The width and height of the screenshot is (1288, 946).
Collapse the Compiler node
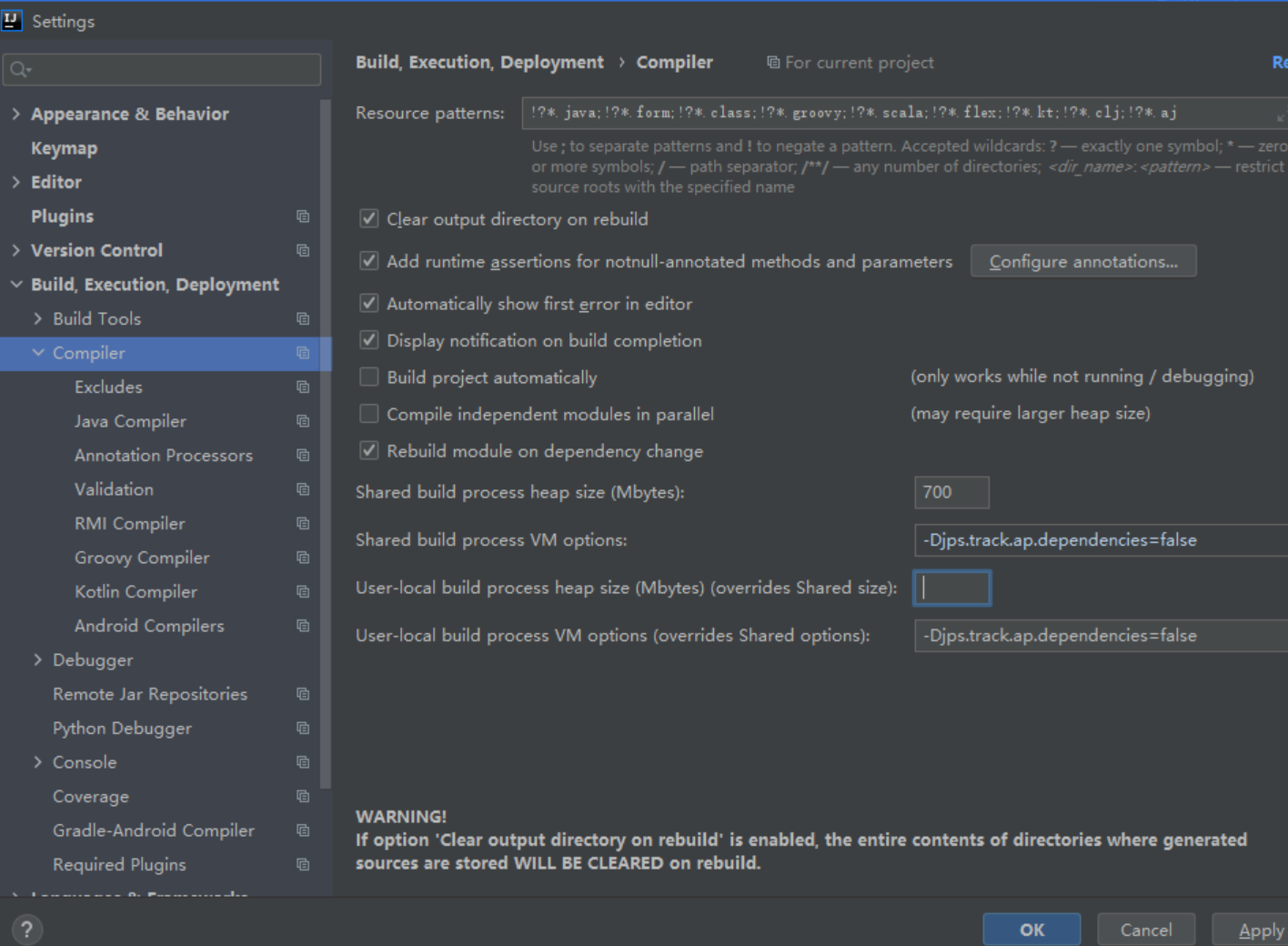pos(37,353)
